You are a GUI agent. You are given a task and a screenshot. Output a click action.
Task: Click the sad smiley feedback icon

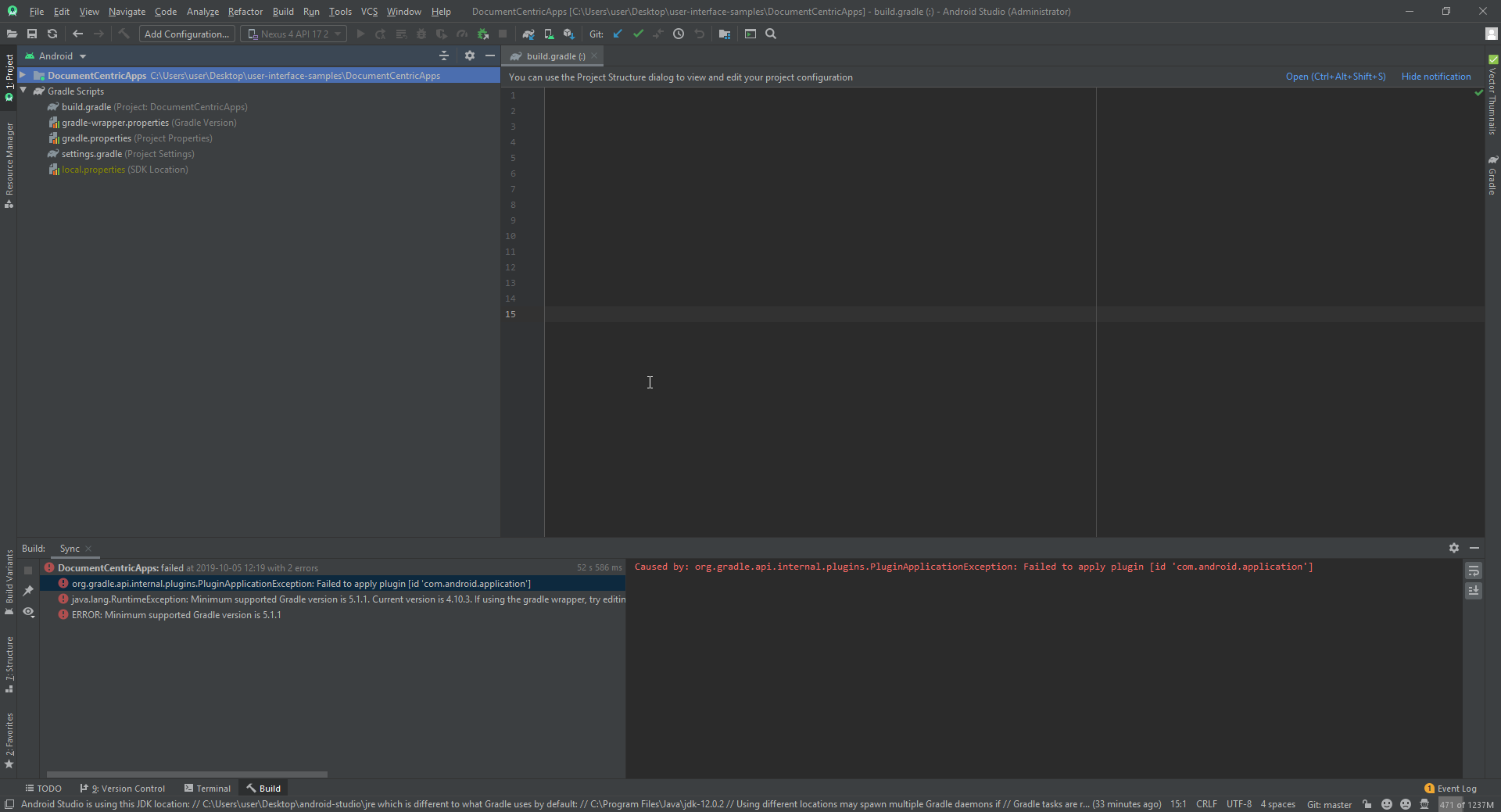[1406, 804]
